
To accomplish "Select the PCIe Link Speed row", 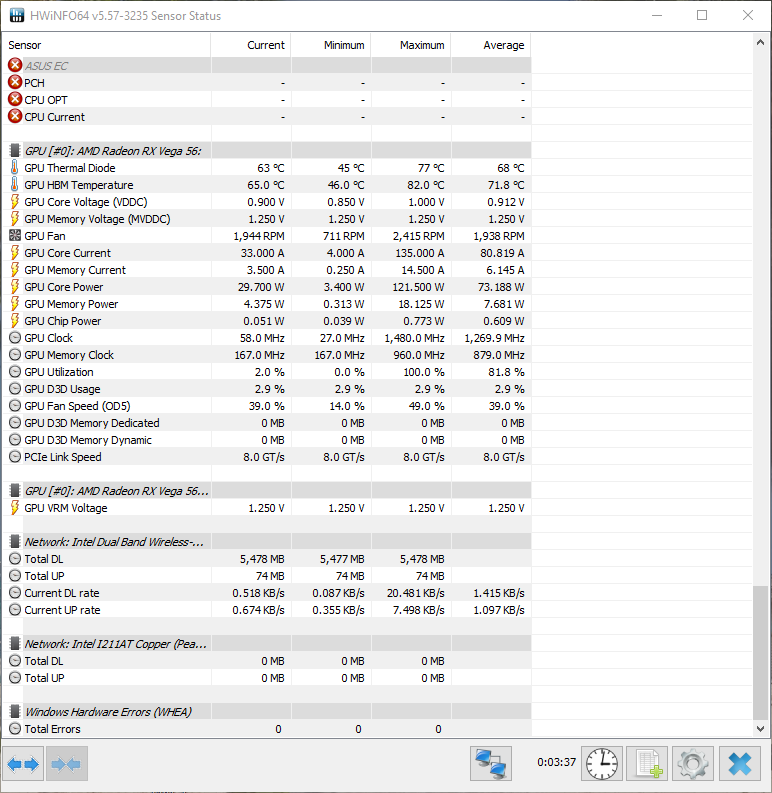I will (x=267, y=457).
